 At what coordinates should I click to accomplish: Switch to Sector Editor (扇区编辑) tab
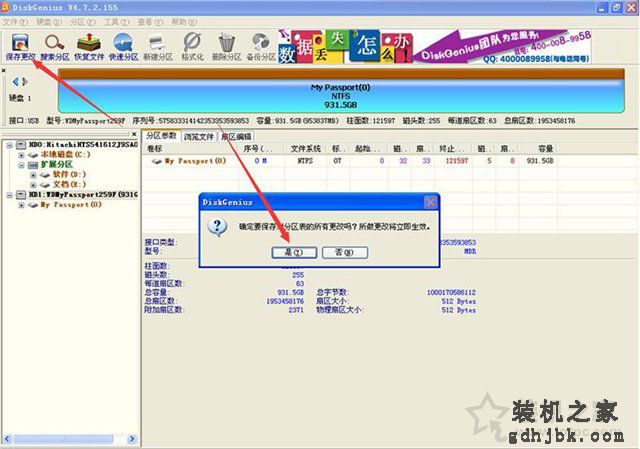236,136
